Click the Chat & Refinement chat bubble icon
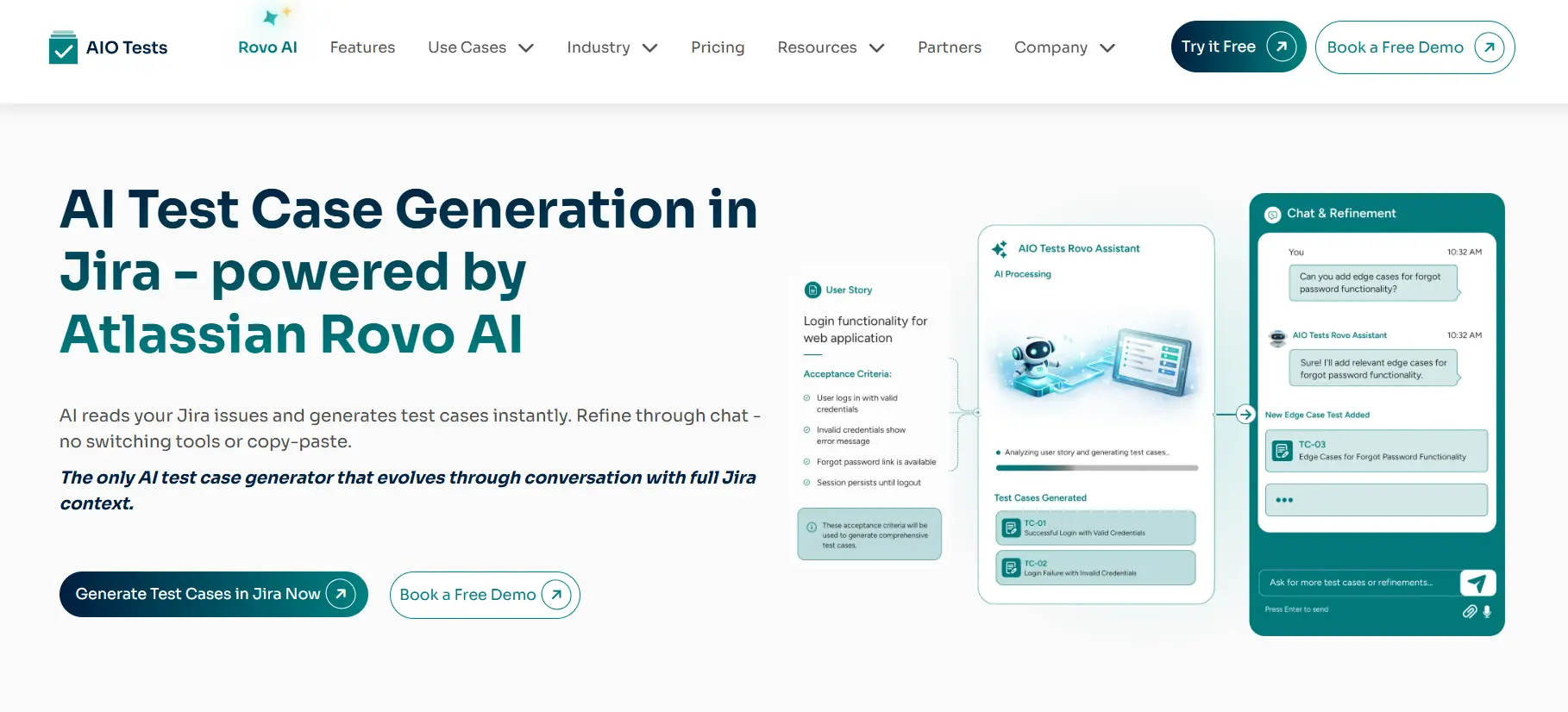This screenshot has height=712, width=1568. coord(1272,215)
